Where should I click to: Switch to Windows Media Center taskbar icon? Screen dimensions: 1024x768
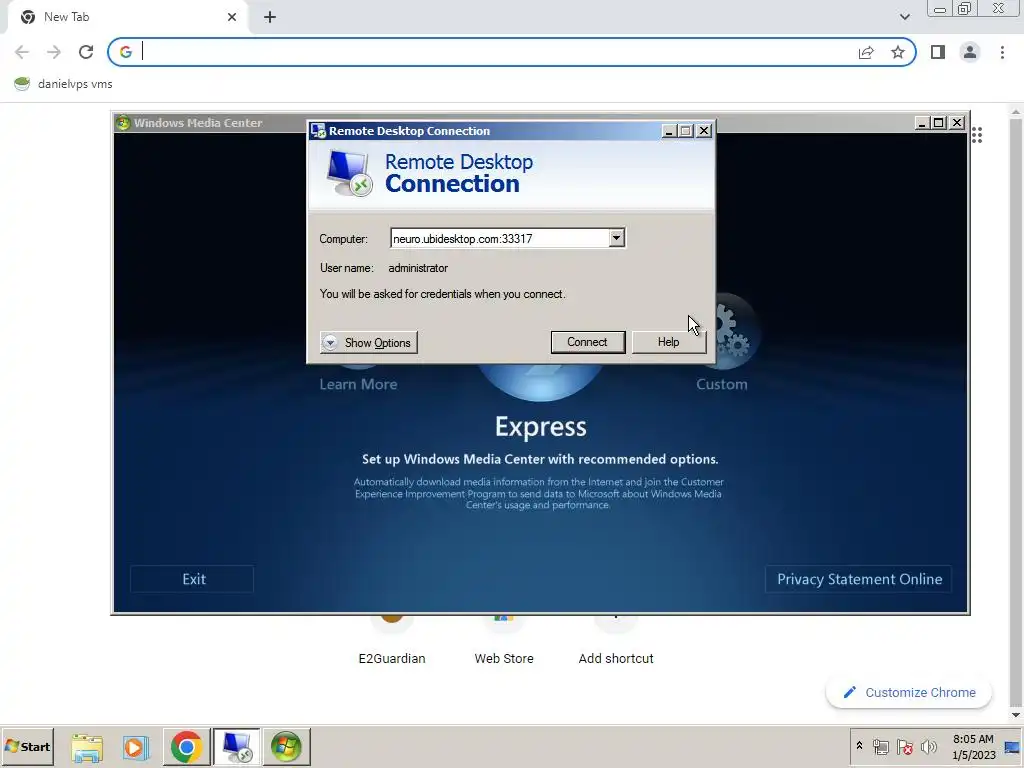tap(286, 746)
